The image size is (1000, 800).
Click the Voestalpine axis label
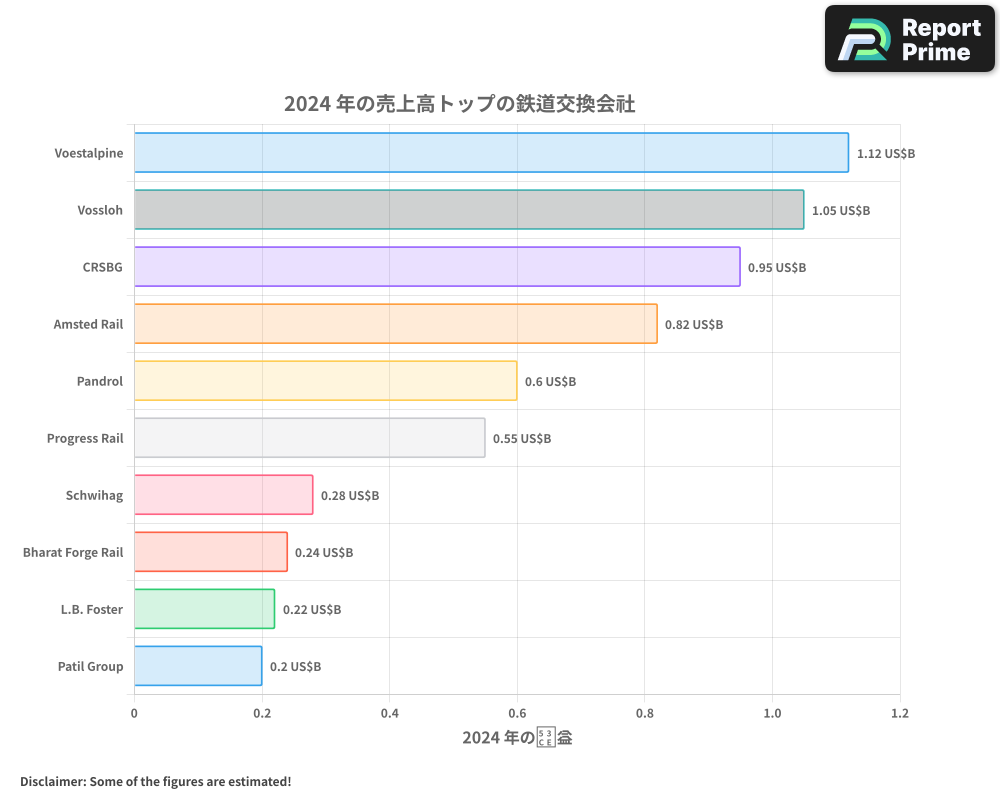coord(88,153)
